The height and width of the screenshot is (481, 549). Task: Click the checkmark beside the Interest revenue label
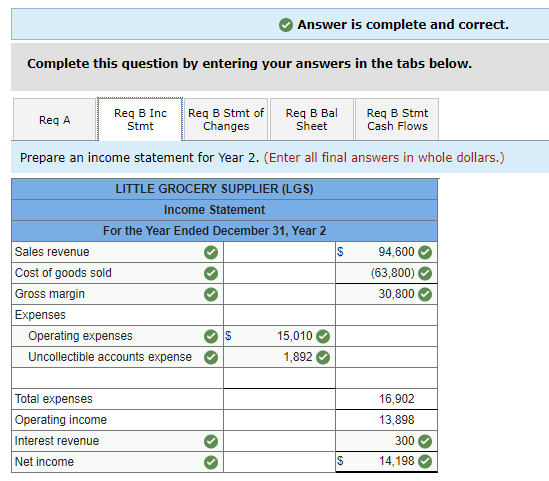tap(211, 441)
